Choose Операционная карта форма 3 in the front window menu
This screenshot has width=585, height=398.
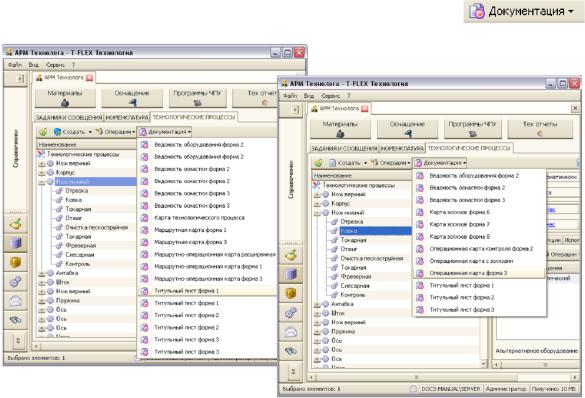[479, 273]
